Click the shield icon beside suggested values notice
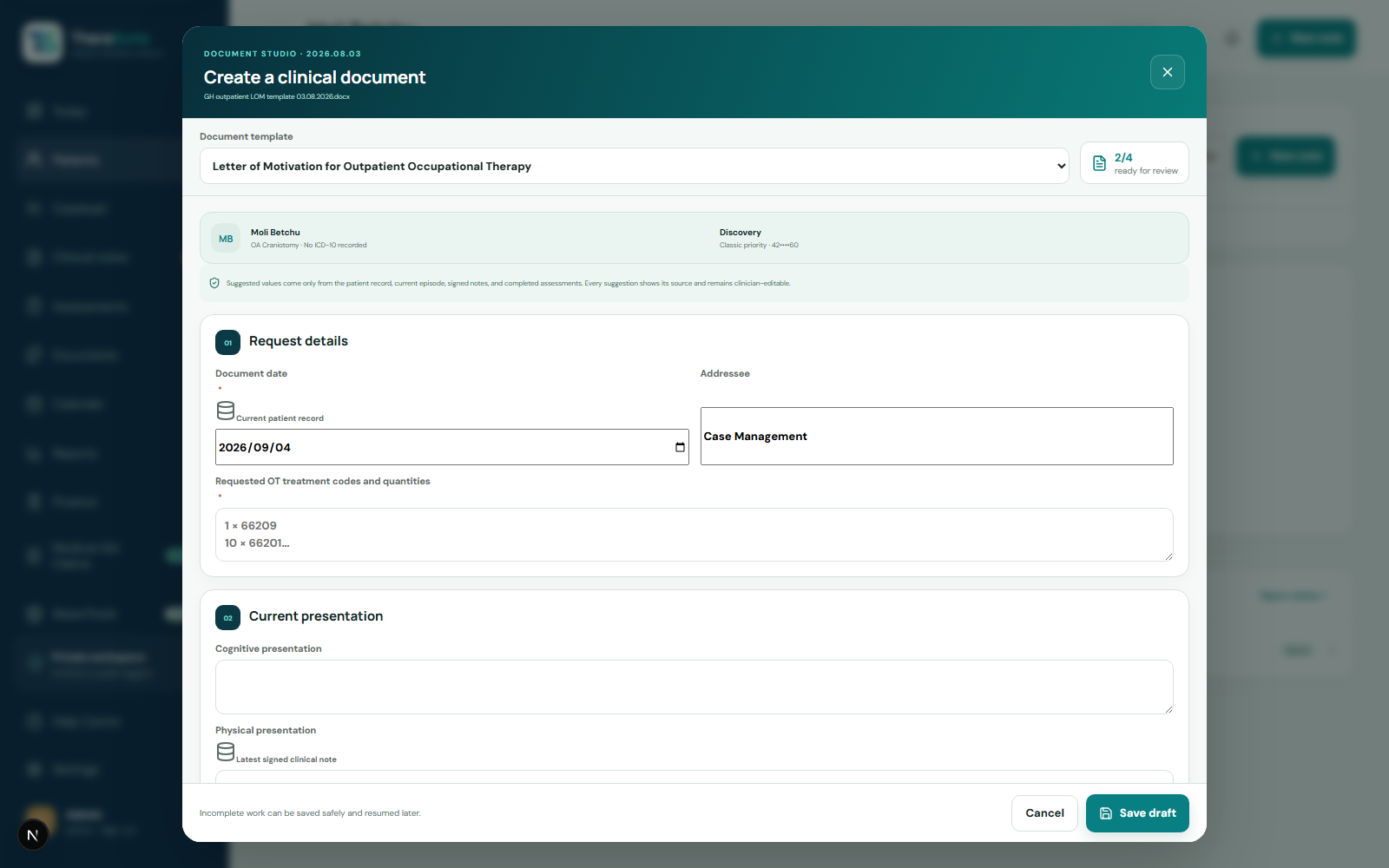Image resolution: width=1389 pixels, height=868 pixels. [214, 283]
